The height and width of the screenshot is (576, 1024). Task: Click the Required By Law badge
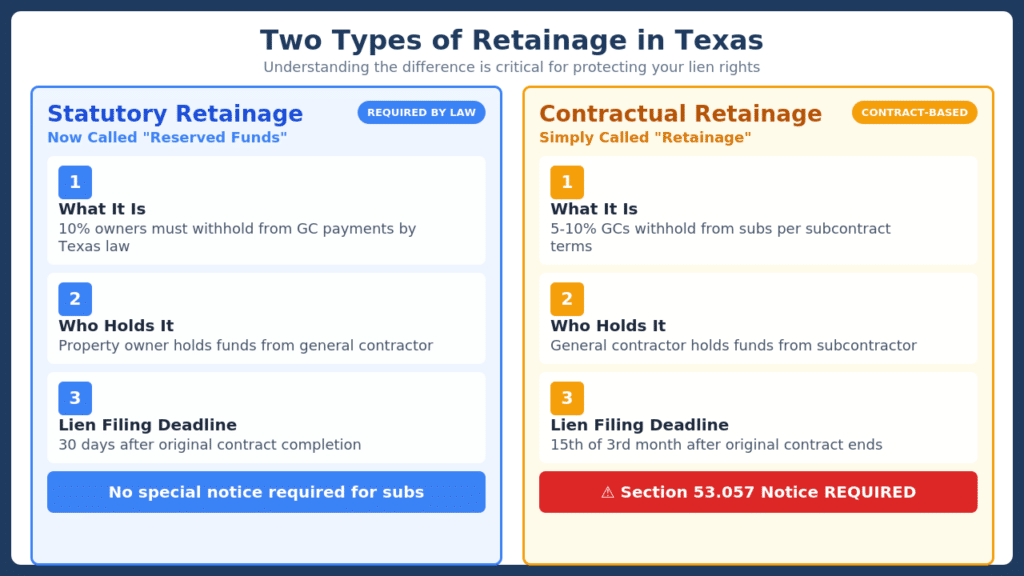tap(421, 113)
